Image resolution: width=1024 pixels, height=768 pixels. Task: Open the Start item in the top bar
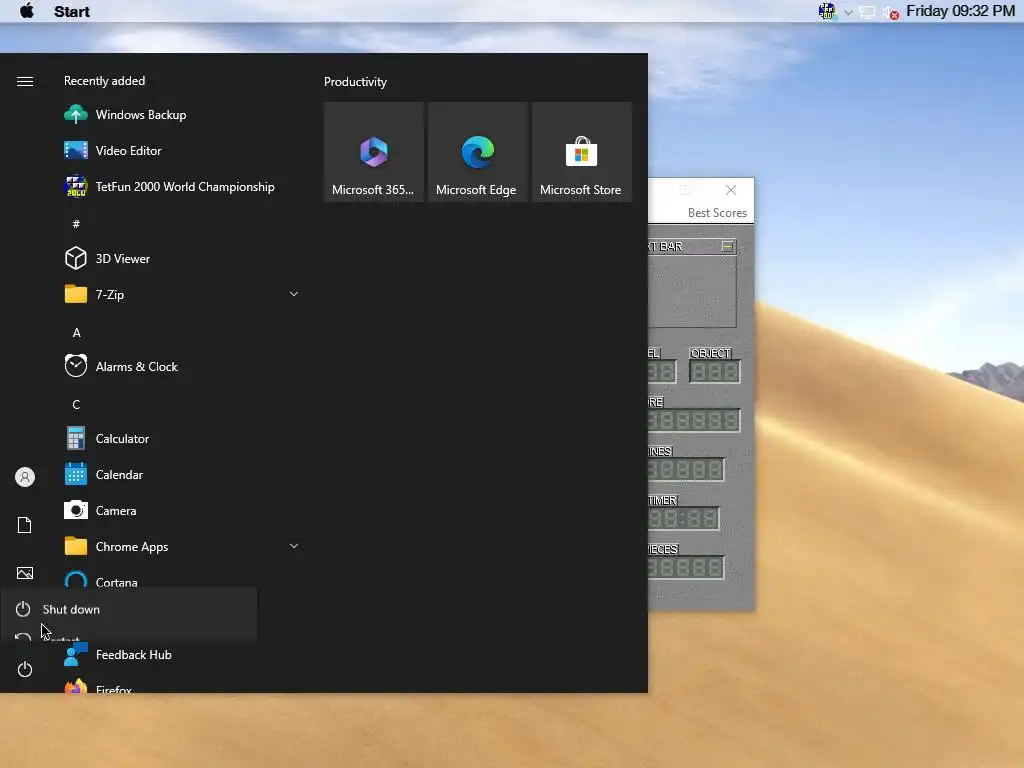[x=72, y=12]
